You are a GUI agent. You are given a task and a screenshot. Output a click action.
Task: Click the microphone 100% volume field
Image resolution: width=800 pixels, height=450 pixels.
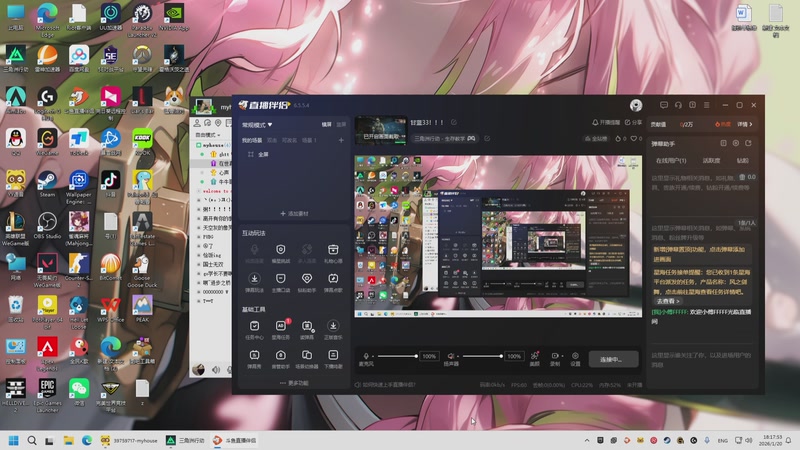[x=429, y=356]
